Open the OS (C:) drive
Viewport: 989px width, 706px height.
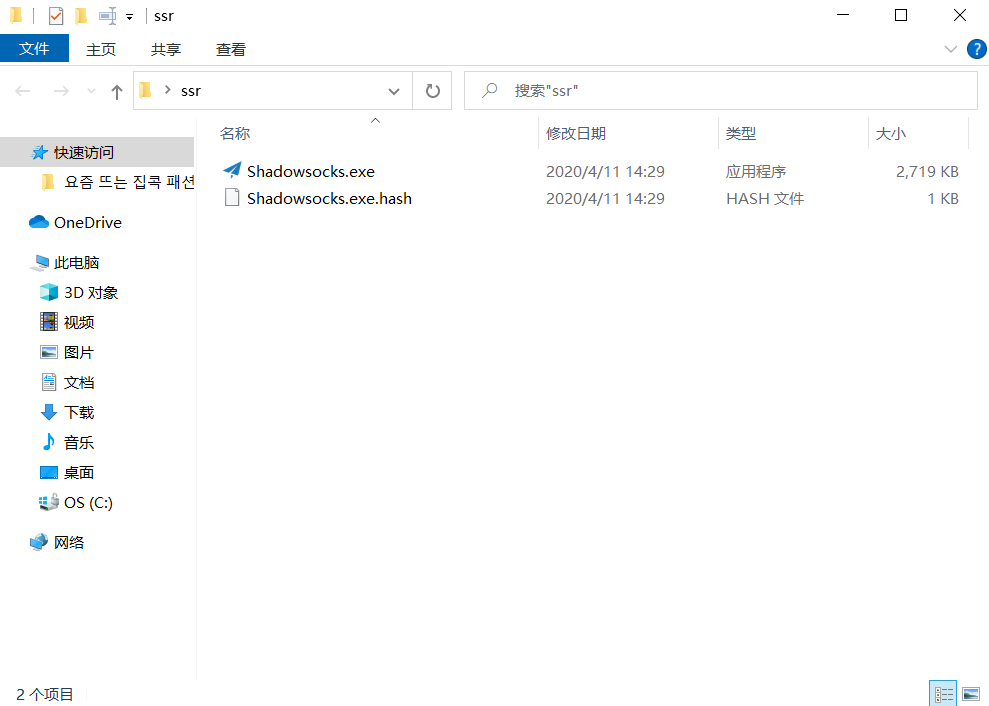click(x=88, y=503)
